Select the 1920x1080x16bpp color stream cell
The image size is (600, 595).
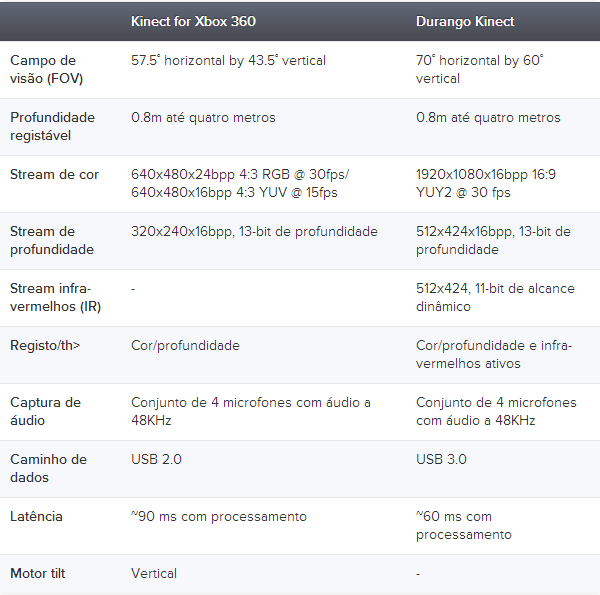click(x=486, y=183)
